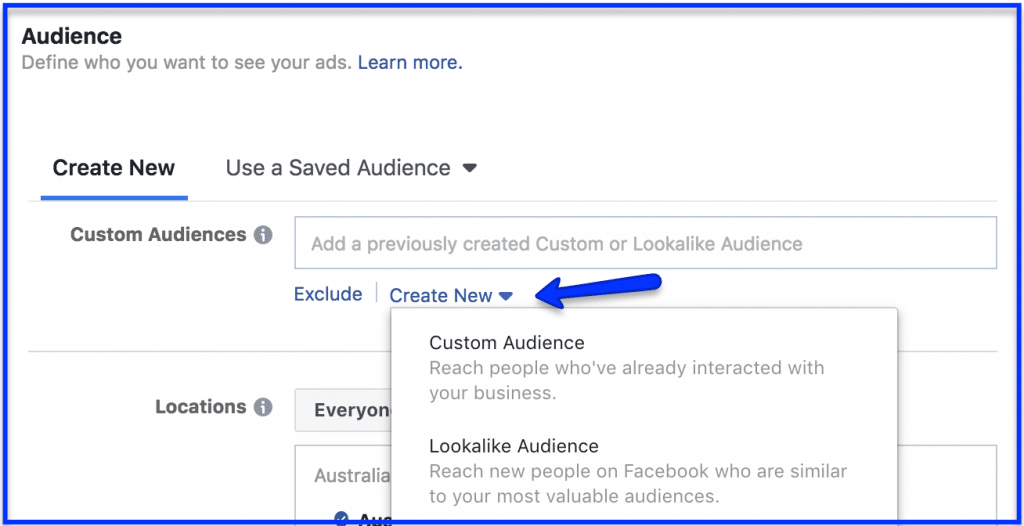Screen dimensions: 1024x526
Task: Switch to the Create New tab
Action: pyautogui.click(x=114, y=168)
